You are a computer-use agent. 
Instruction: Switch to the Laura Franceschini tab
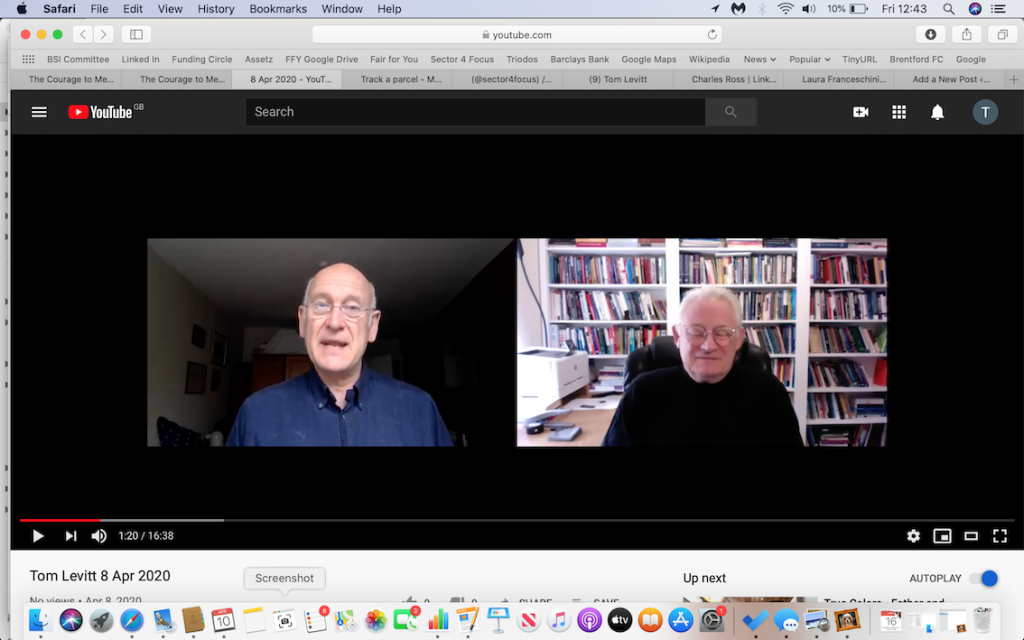(x=844, y=80)
